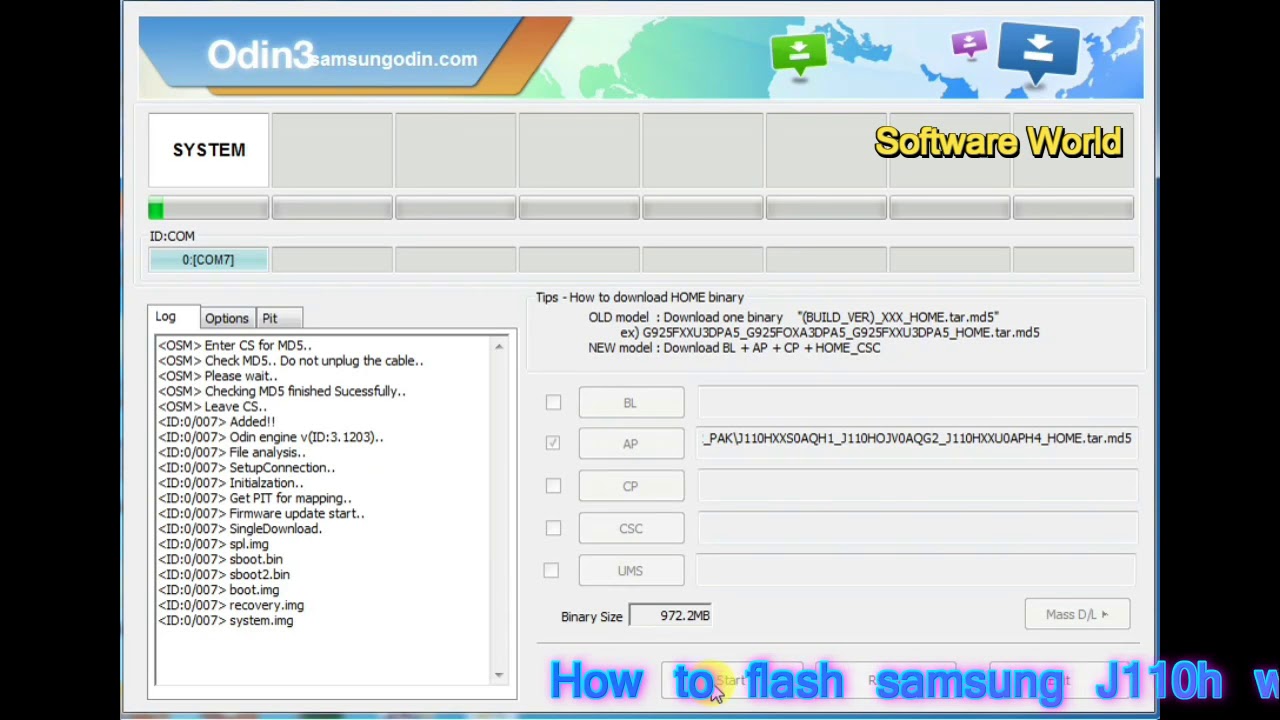
Task: Click the 'NEW model' tip line
Action: [734, 348]
